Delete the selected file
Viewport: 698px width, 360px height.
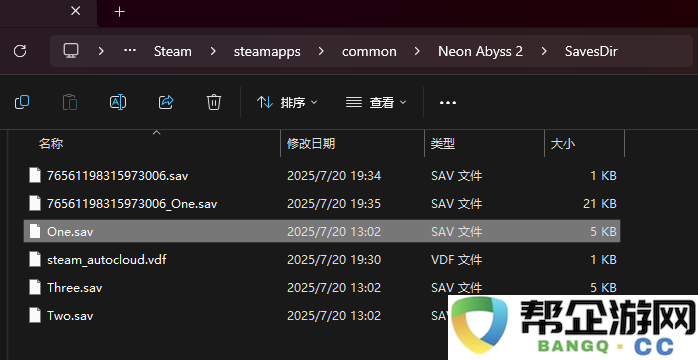[x=214, y=102]
